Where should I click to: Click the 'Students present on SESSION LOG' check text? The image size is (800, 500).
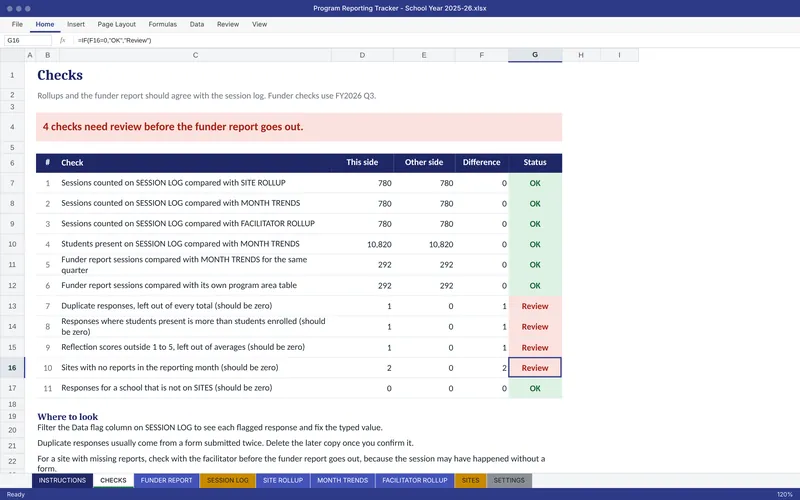click(180, 244)
